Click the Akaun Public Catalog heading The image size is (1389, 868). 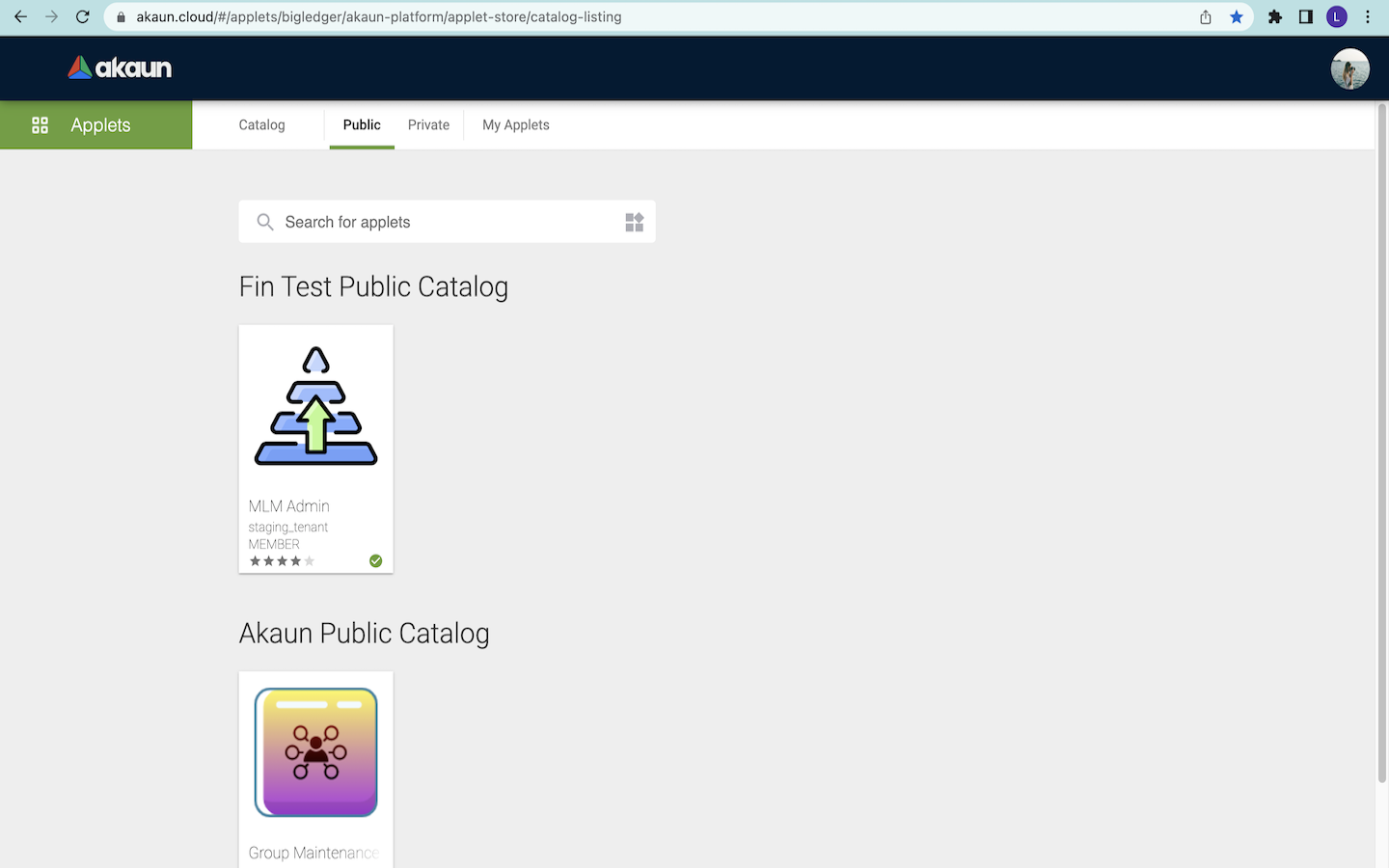(364, 634)
